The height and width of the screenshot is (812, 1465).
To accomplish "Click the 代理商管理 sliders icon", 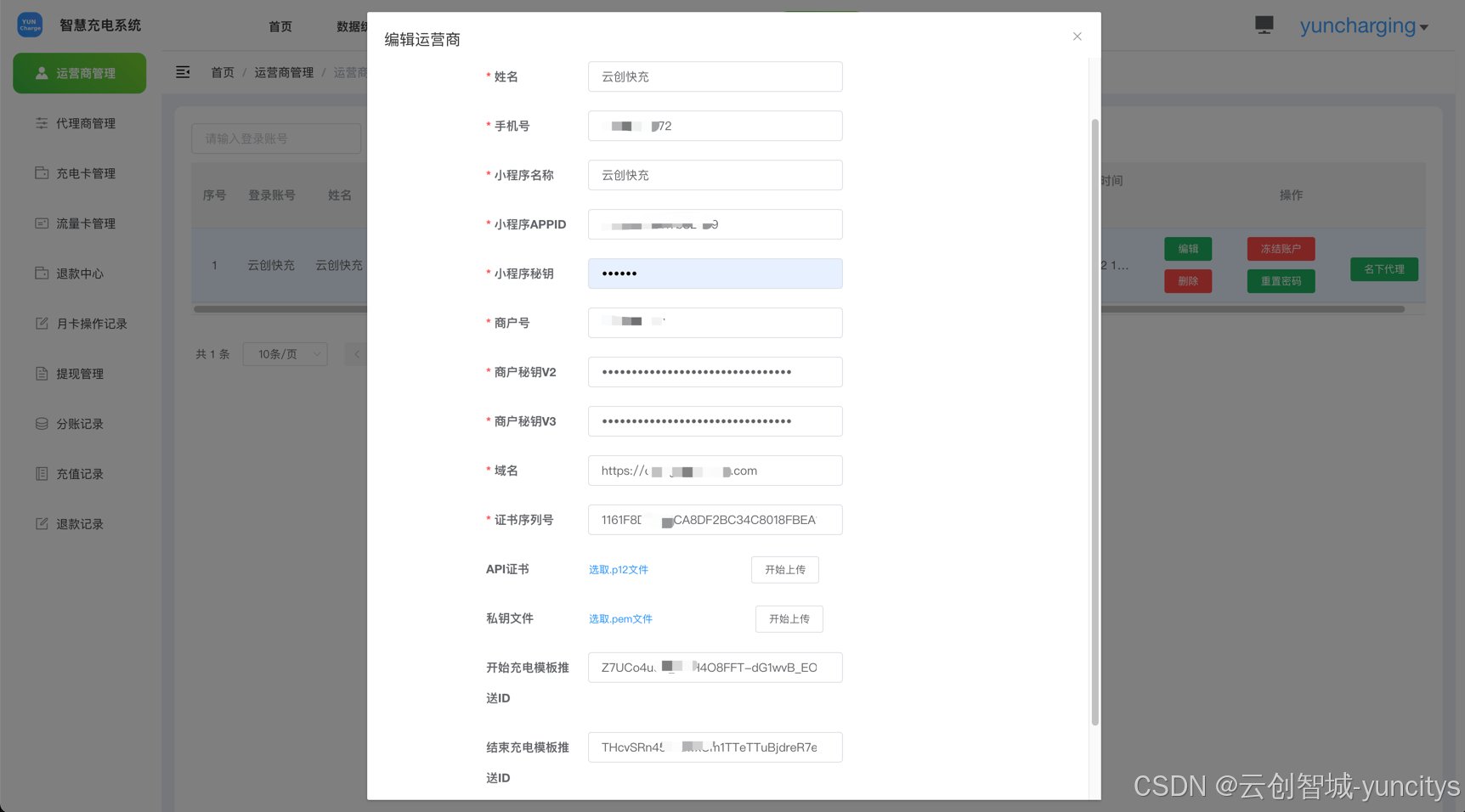I will point(41,123).
